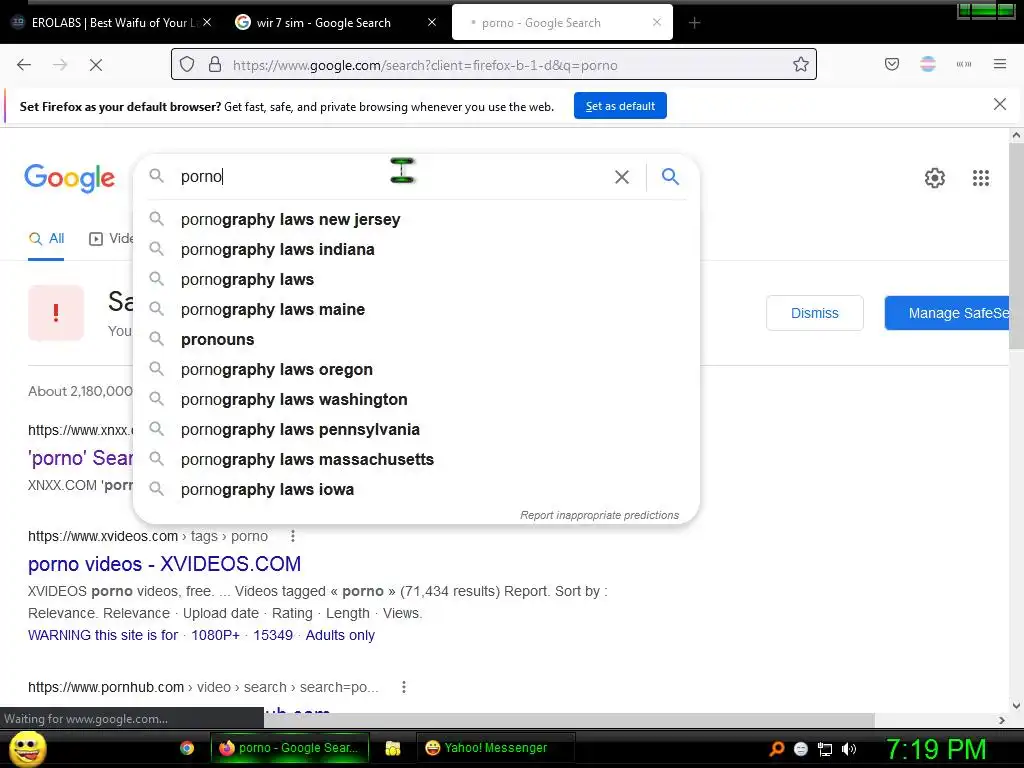
Task: Close the wir 7 sim tab
Action: pos(432,22)
